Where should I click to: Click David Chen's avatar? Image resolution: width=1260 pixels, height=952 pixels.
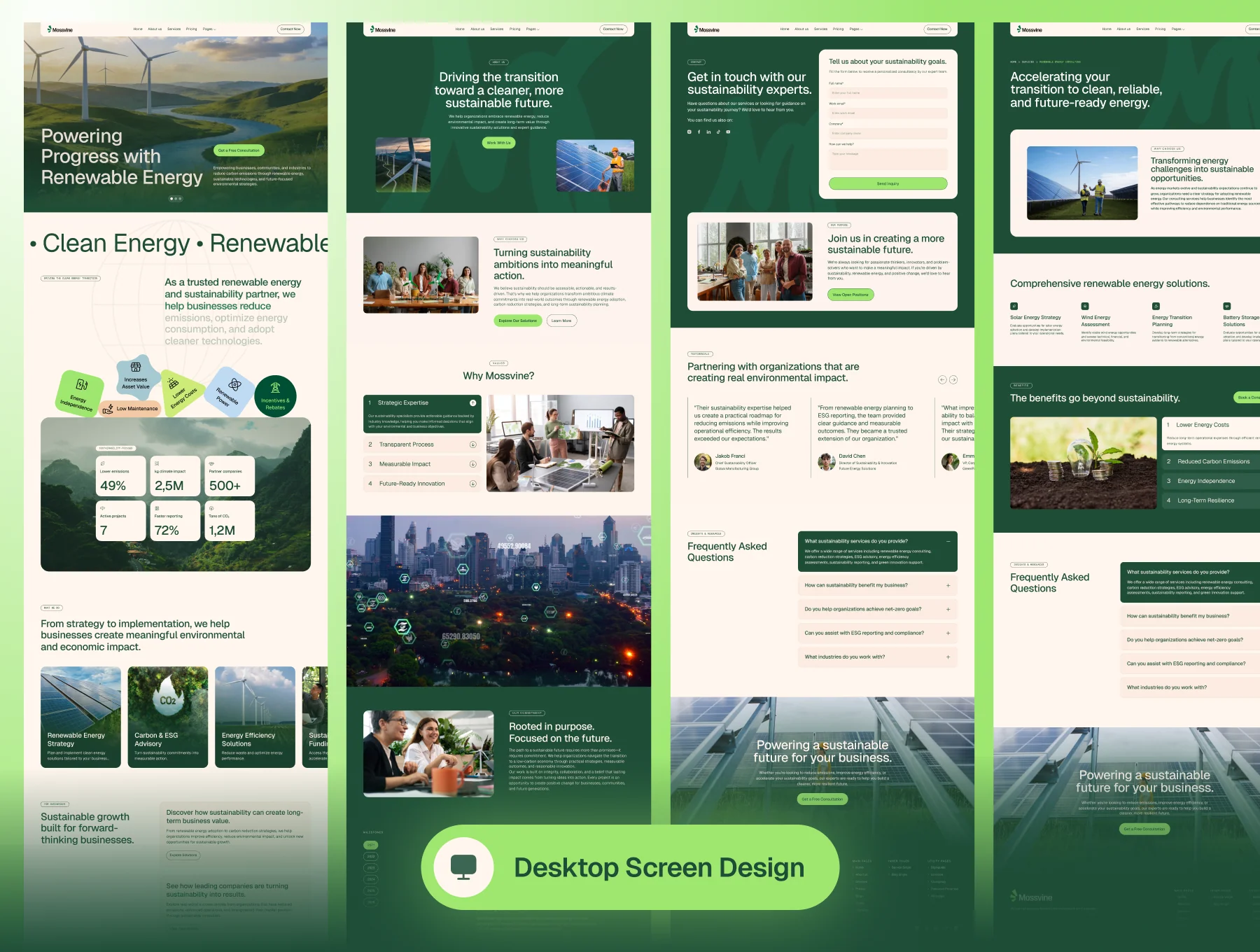(827, 462)
